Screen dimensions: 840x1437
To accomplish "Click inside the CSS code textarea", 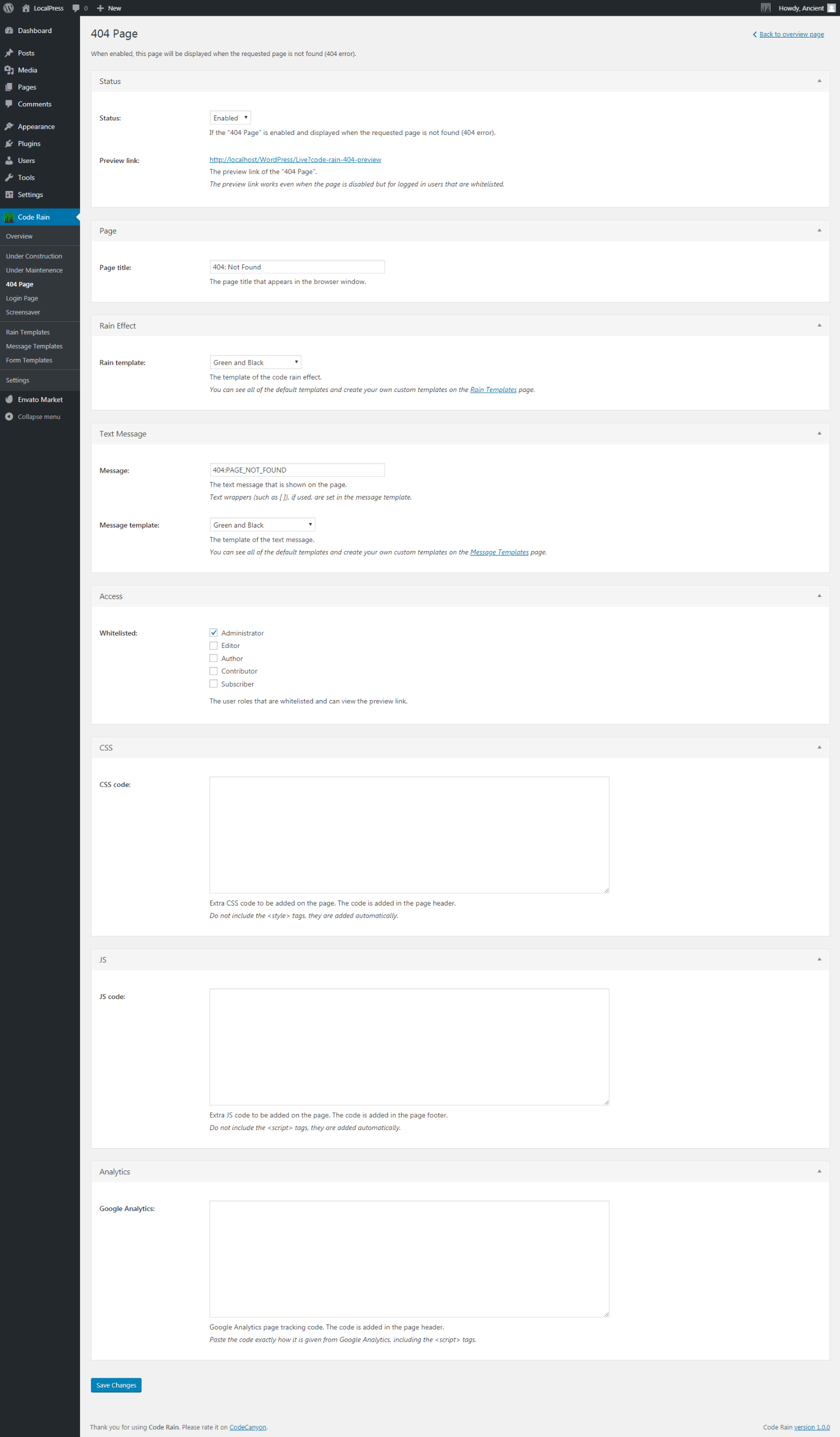I will coord(409,835).
